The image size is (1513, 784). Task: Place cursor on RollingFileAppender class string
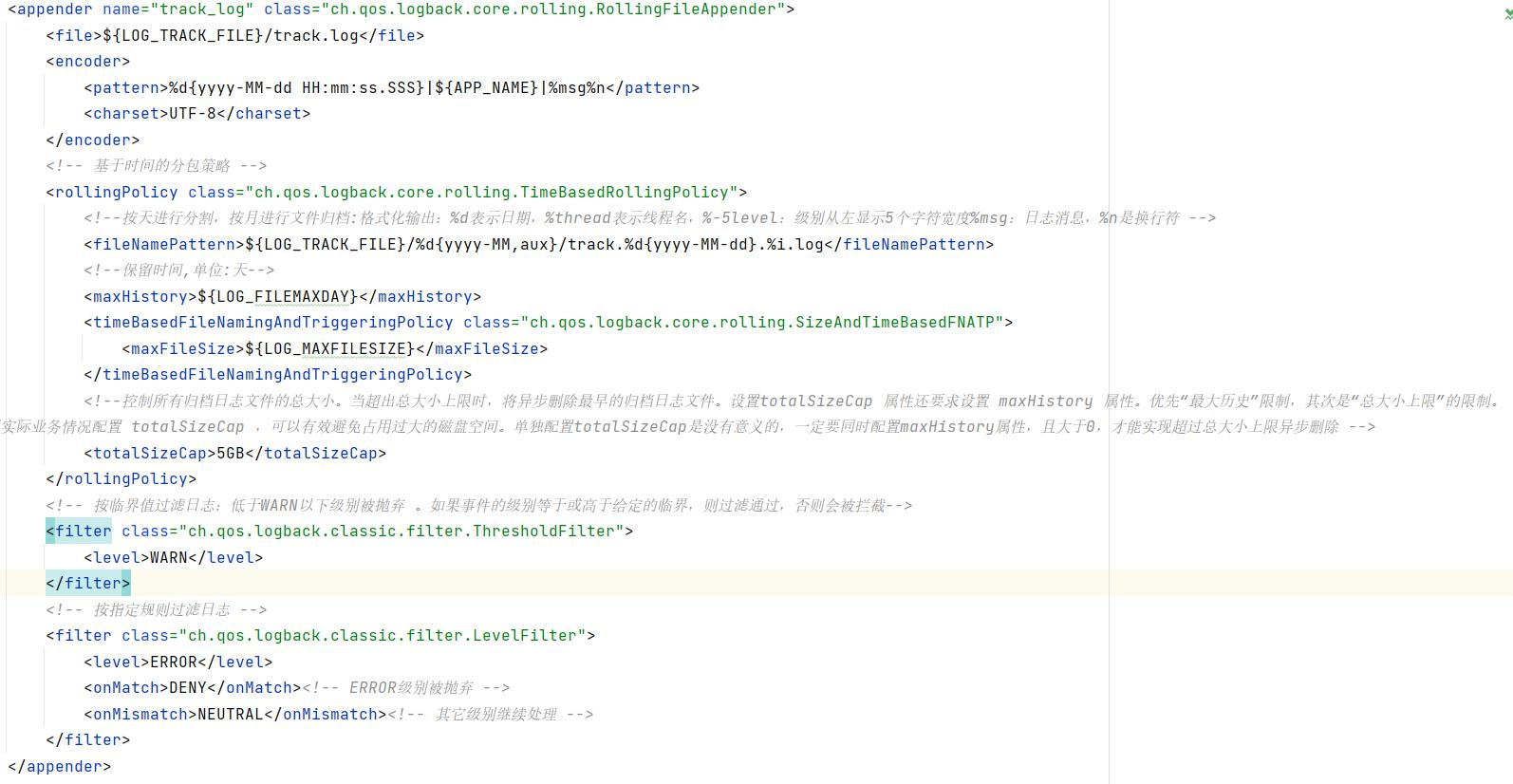pyautogui.click(x=553, y=9)
